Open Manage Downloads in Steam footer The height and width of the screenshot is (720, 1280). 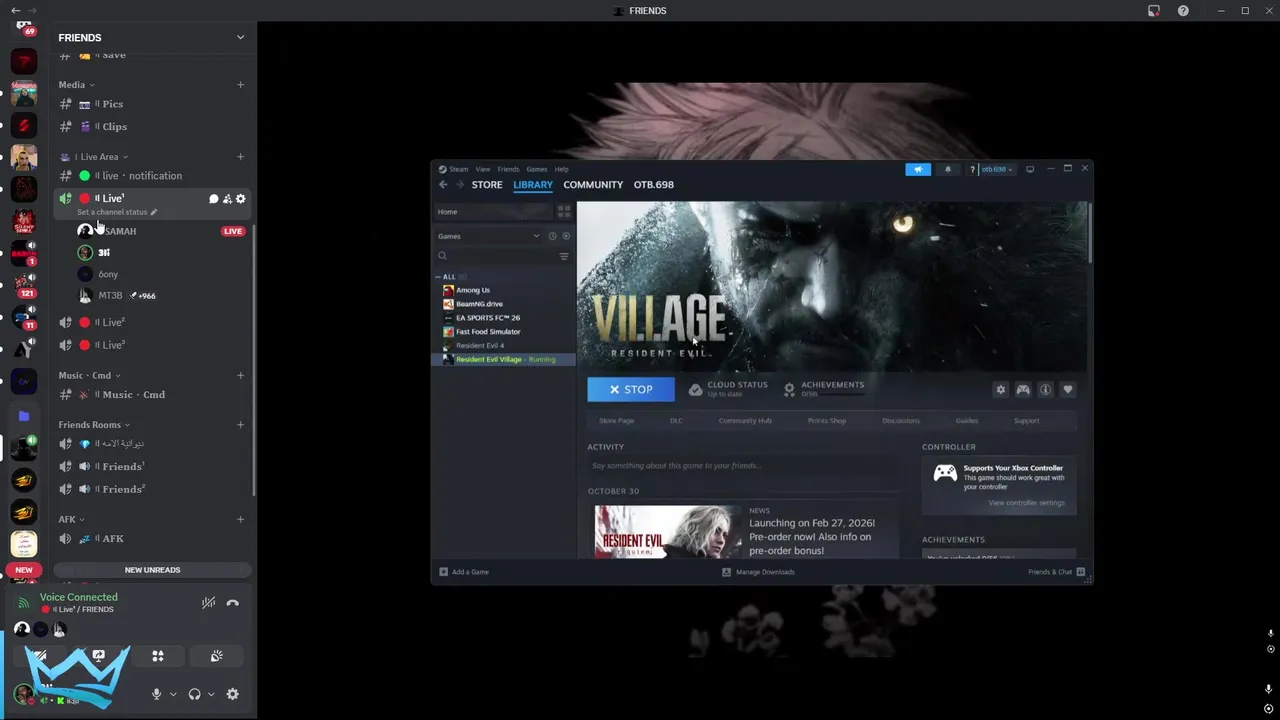[x=758, y=572]
